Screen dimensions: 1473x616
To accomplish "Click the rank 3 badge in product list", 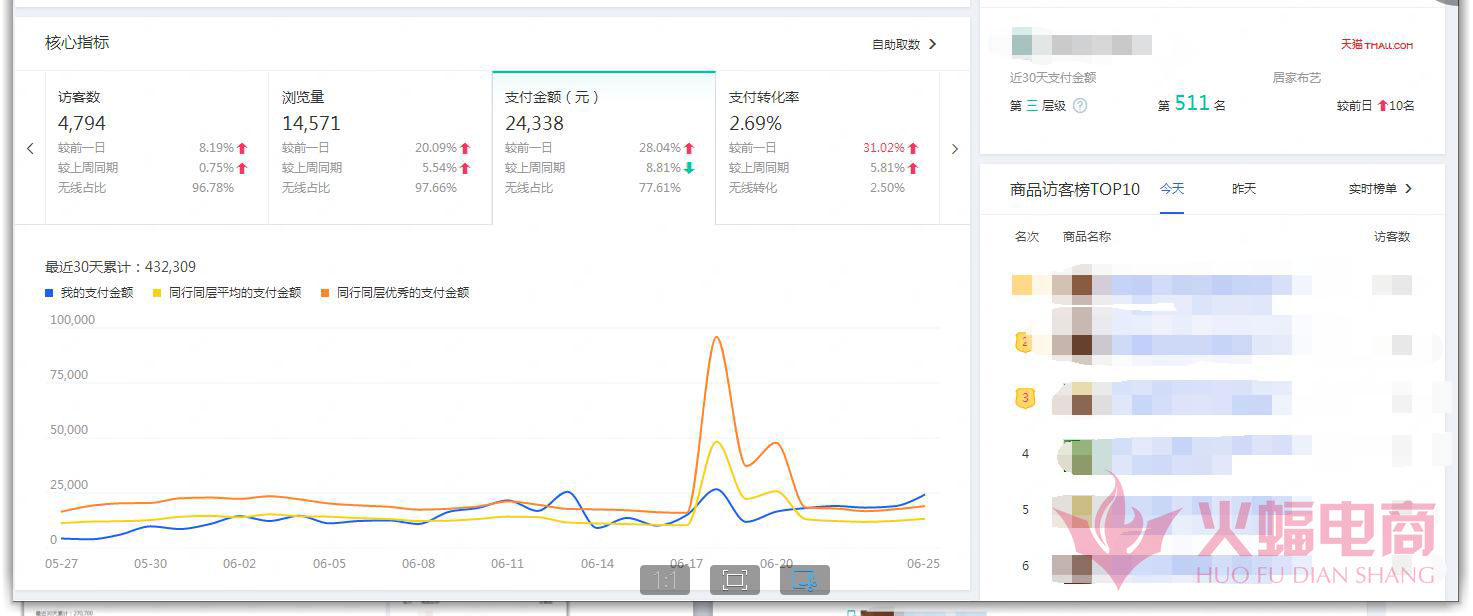I will [x=1024, y=398].
